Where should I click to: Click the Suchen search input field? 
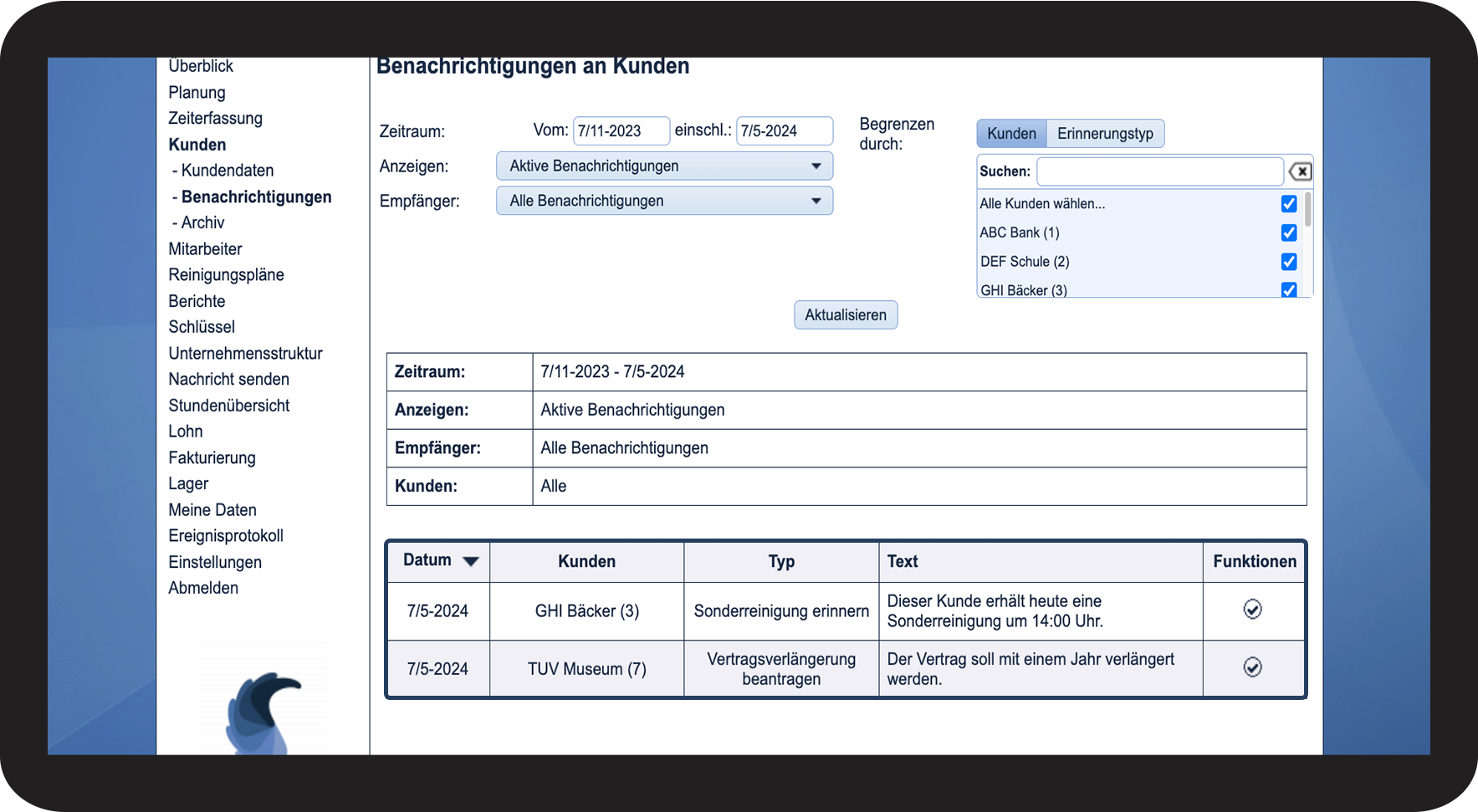coord(1160,171)
